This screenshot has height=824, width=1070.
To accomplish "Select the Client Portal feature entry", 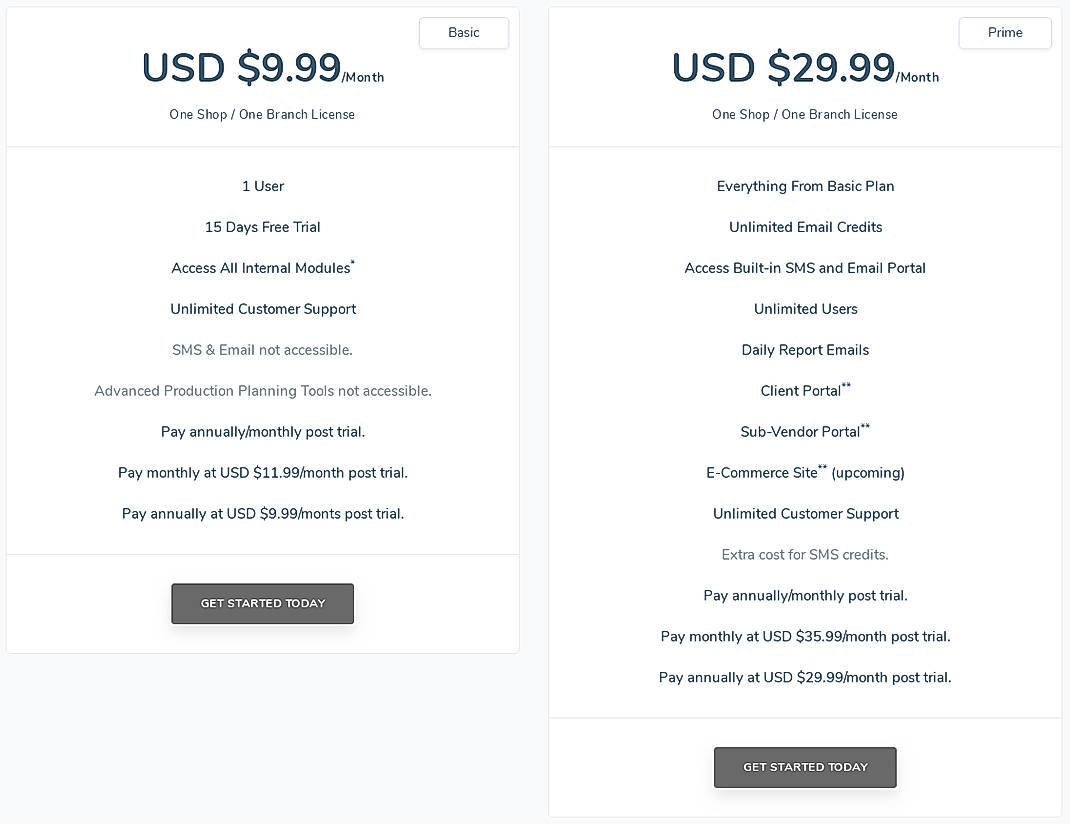I will [805, 390].
